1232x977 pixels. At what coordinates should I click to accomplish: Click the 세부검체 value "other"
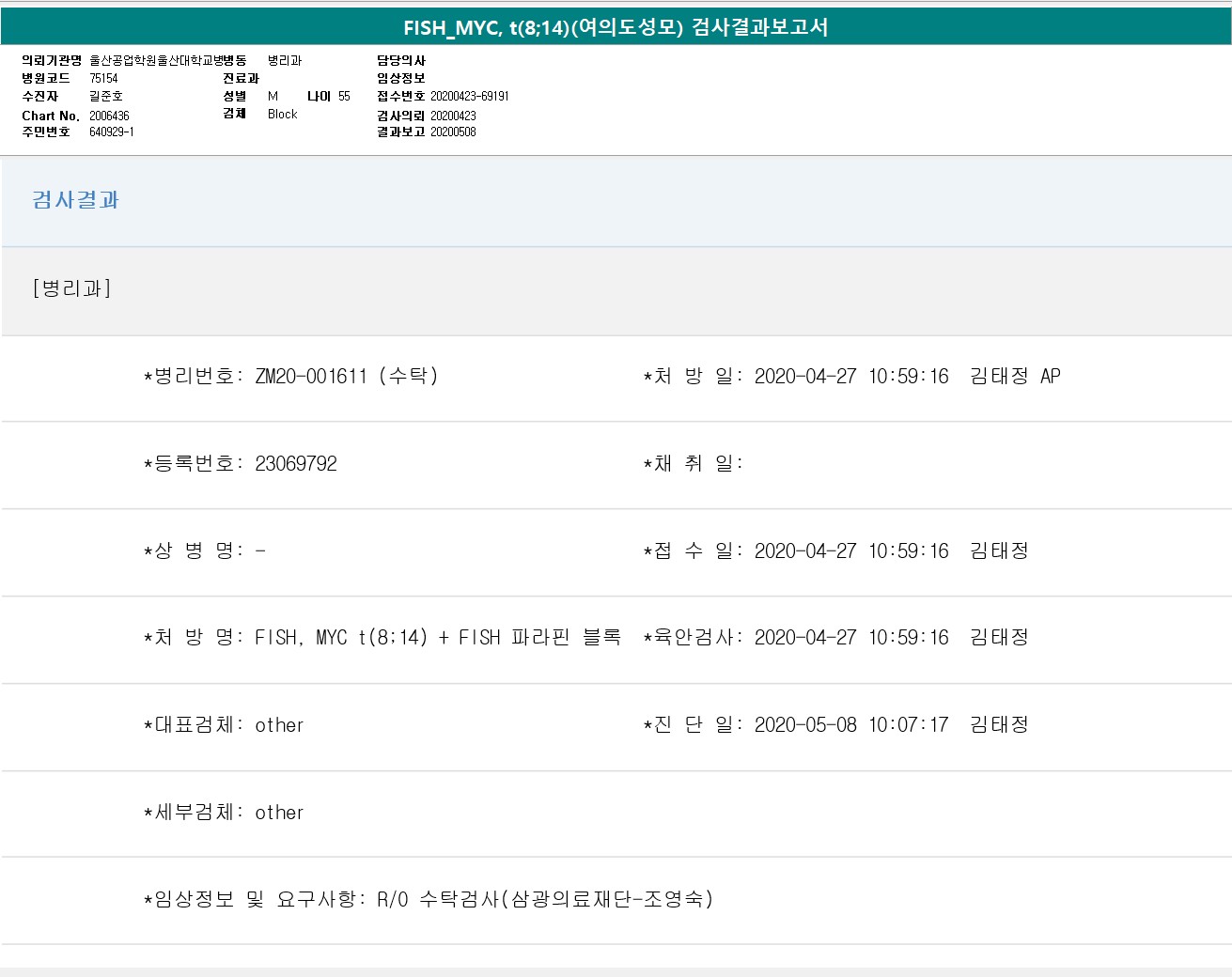(x=279, y=813)
